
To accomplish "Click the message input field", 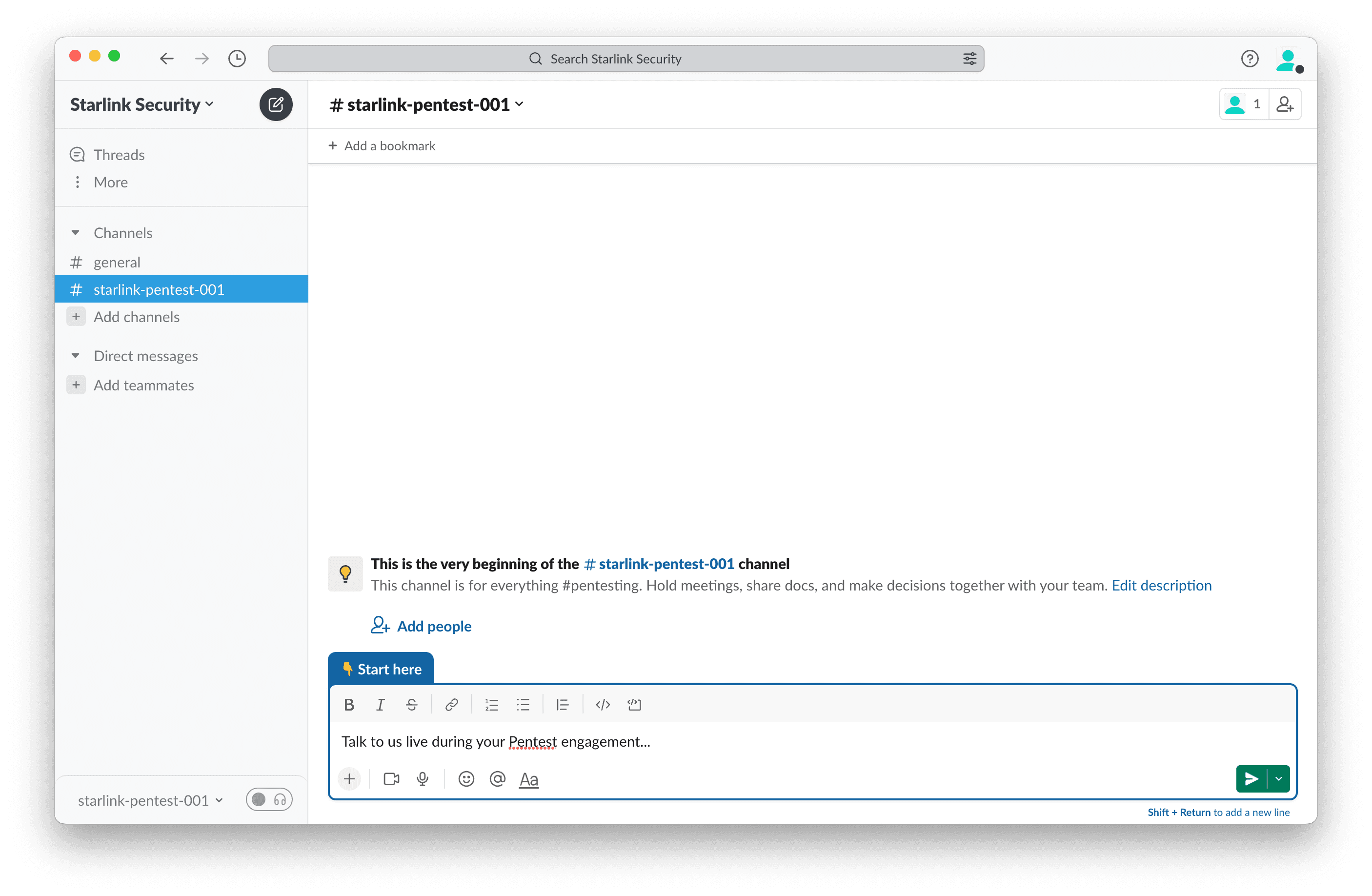I will tap(812, 741).
